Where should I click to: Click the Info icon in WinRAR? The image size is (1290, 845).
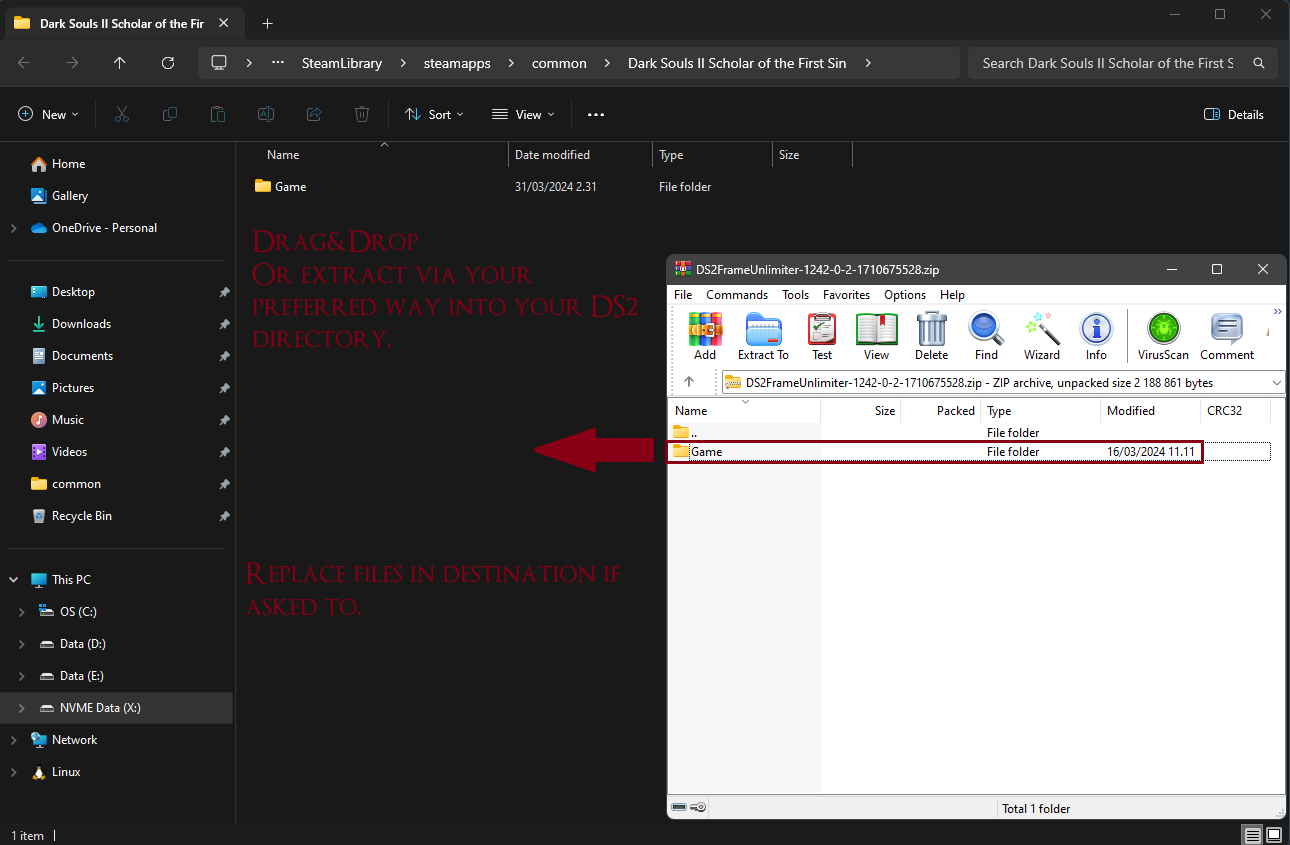[x=1096, y=328]
